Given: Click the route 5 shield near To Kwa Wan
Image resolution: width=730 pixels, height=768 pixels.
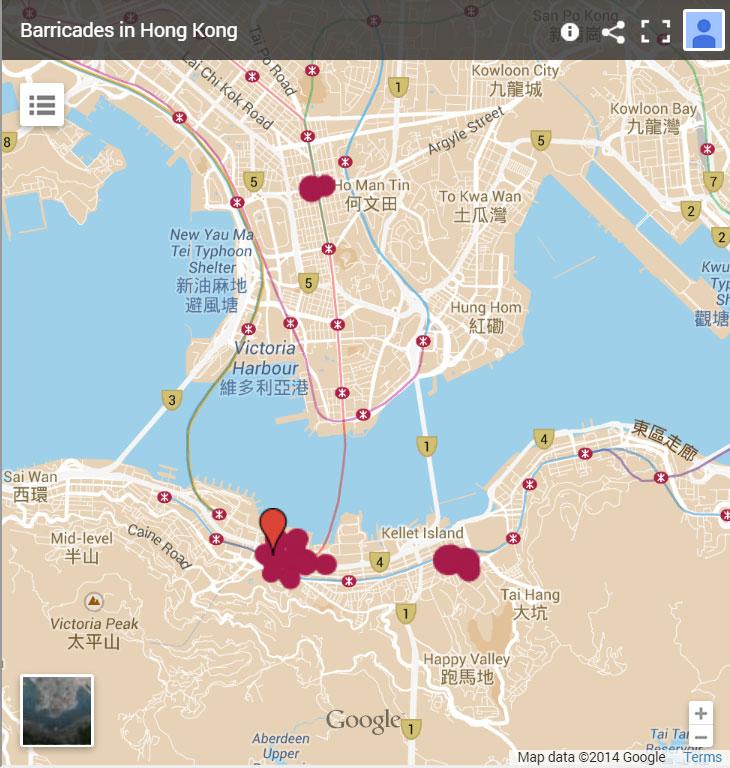Looking at the screenshot, I should click(540, 141).
